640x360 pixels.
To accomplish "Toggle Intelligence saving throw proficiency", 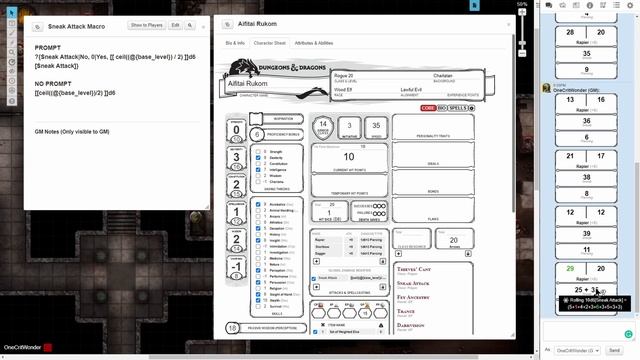I will click(x=258, y=169).
